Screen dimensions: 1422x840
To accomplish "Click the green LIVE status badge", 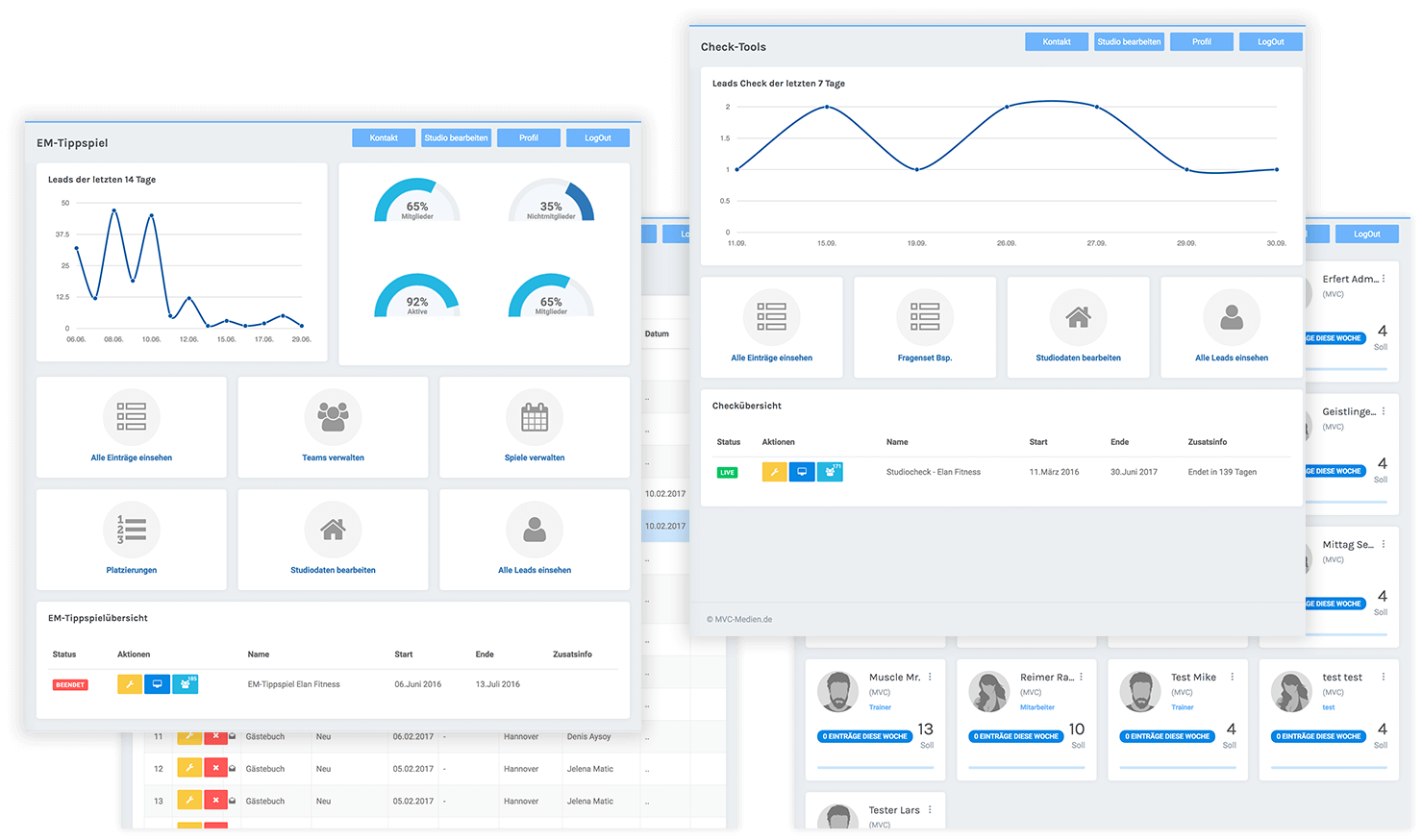I will 728,472.
